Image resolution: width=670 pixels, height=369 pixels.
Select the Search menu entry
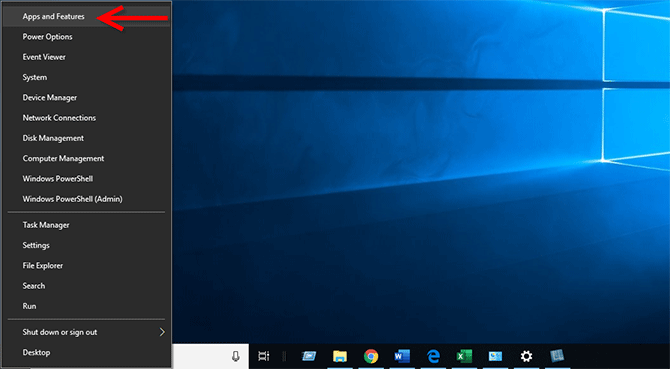87,286
